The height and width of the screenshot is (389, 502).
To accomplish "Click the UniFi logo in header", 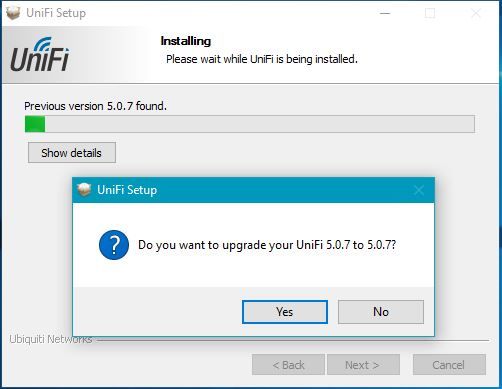I will tap(40, 54).
